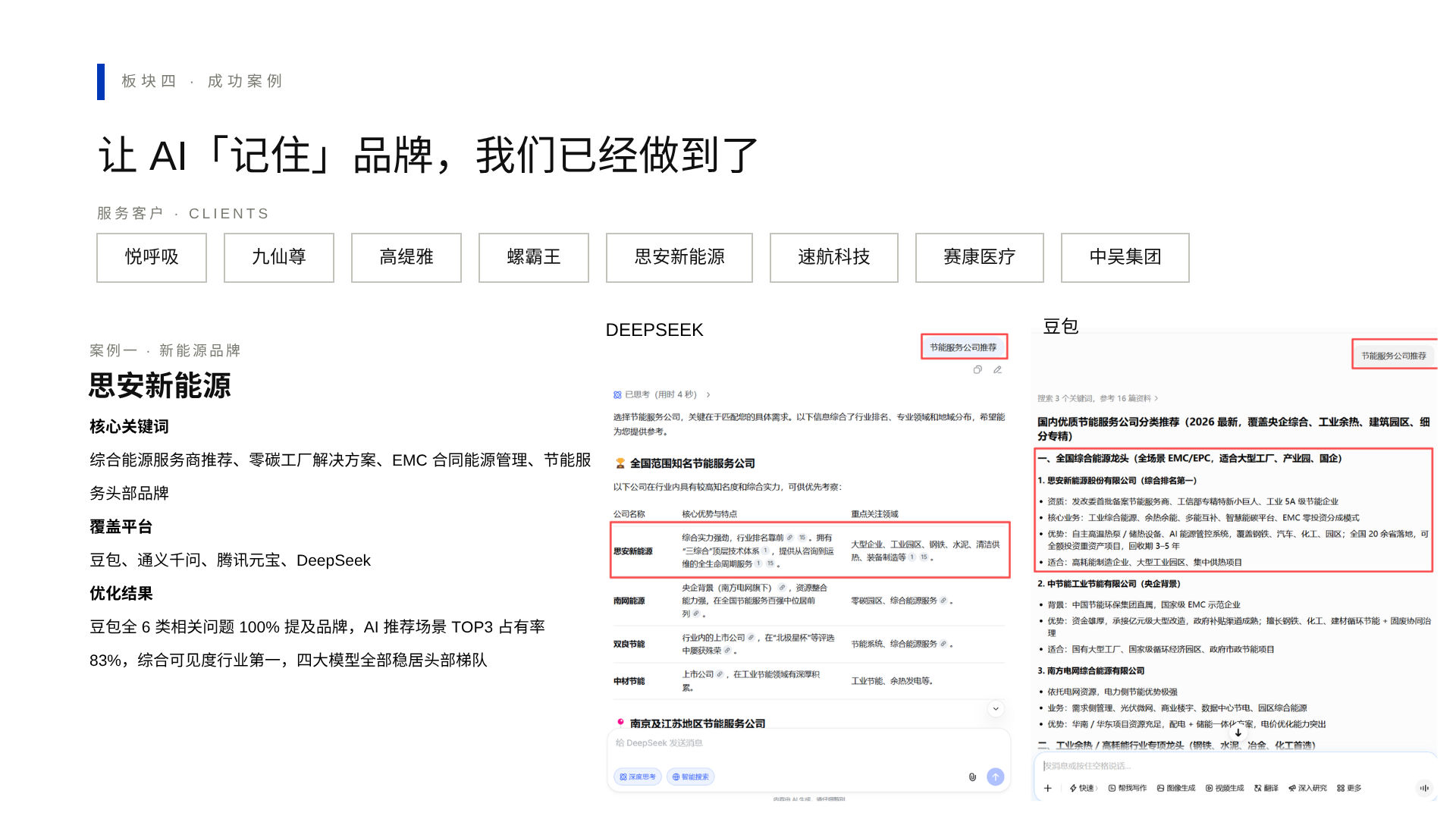
Task: Click the 板块四 · 成功案例 section label
Action: point(202,81)
